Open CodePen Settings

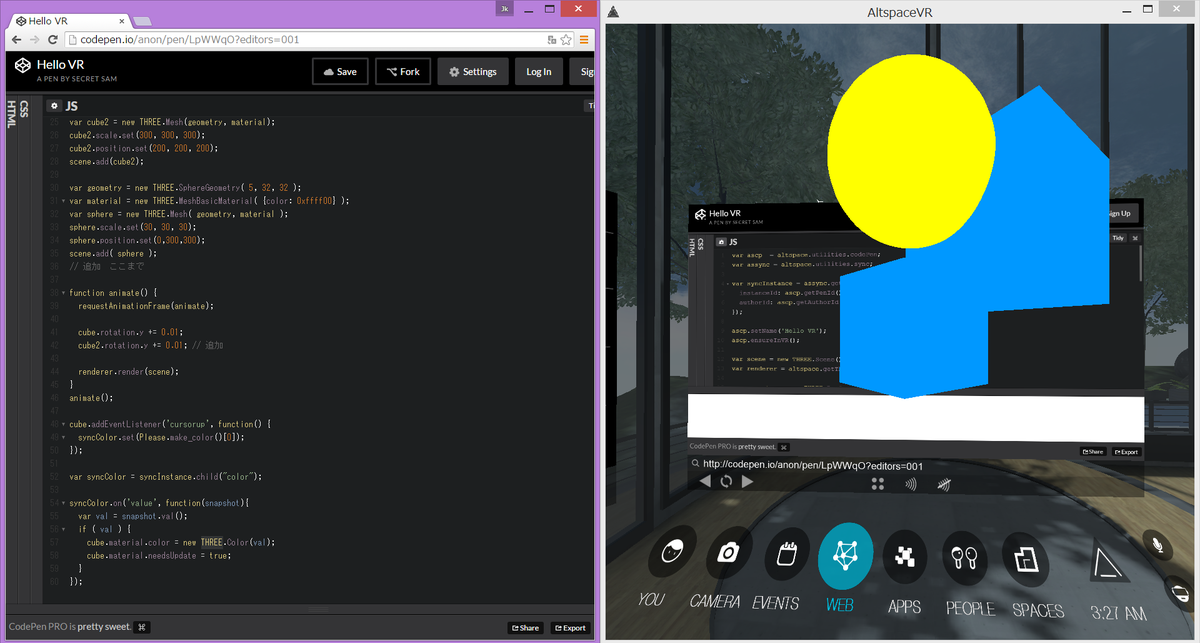[x=473, y=71]
